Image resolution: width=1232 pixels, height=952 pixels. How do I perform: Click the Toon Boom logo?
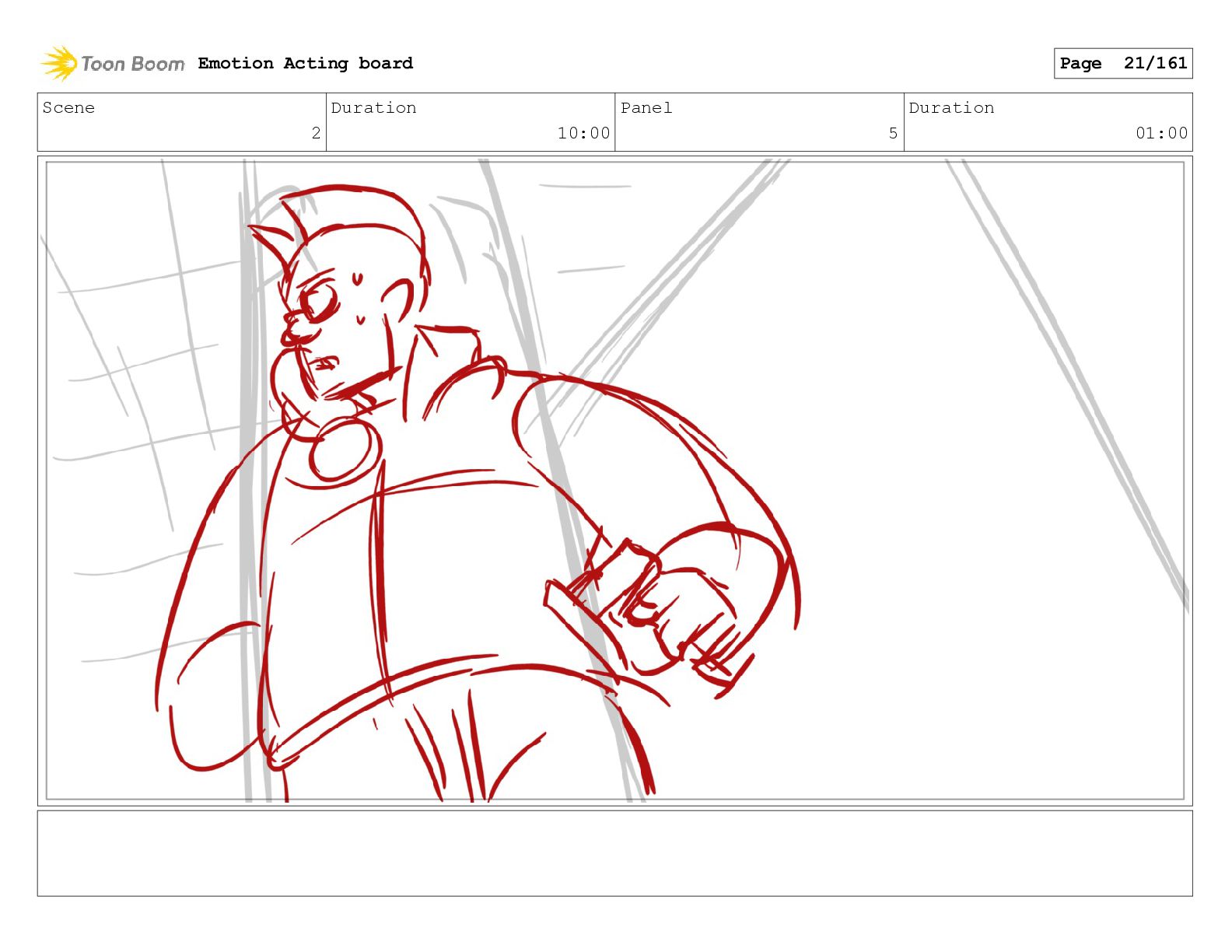pos(113,63)
